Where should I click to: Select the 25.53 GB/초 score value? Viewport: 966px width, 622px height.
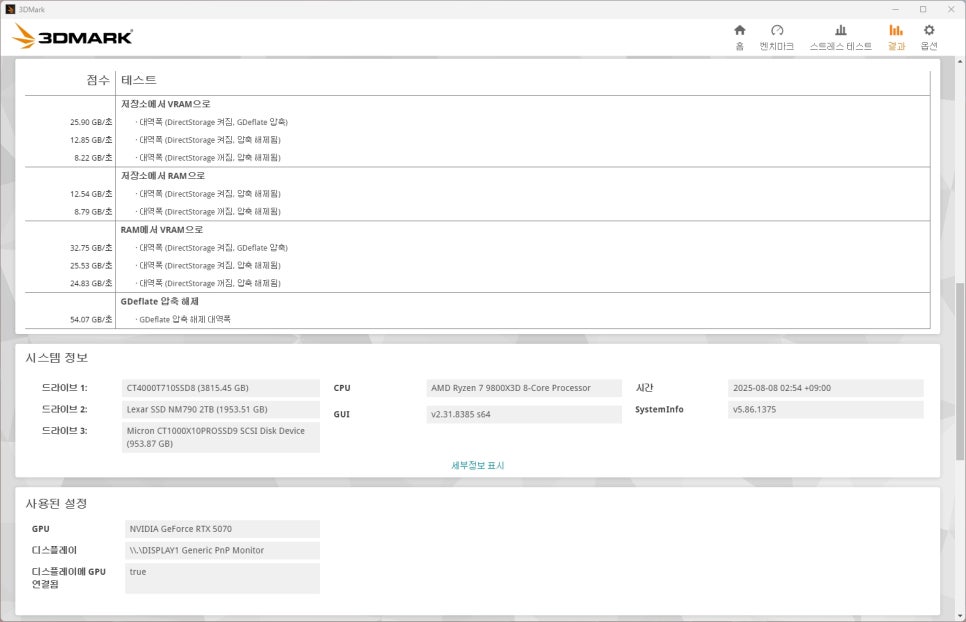pos(91,266)
